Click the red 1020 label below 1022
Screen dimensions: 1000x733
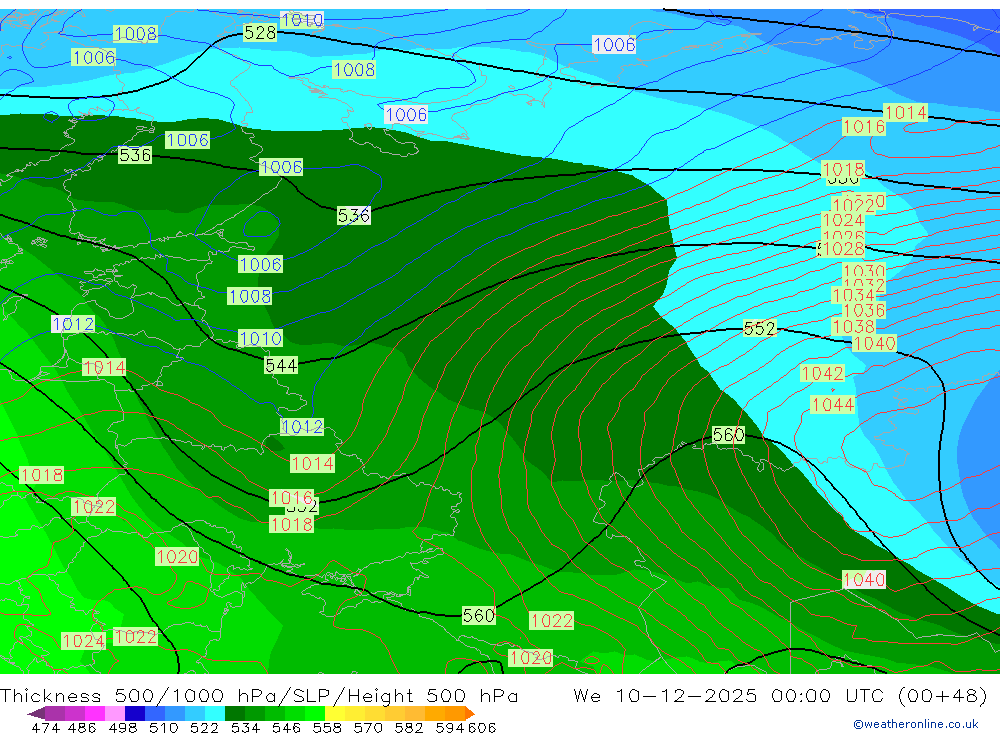tap(531, 657)
